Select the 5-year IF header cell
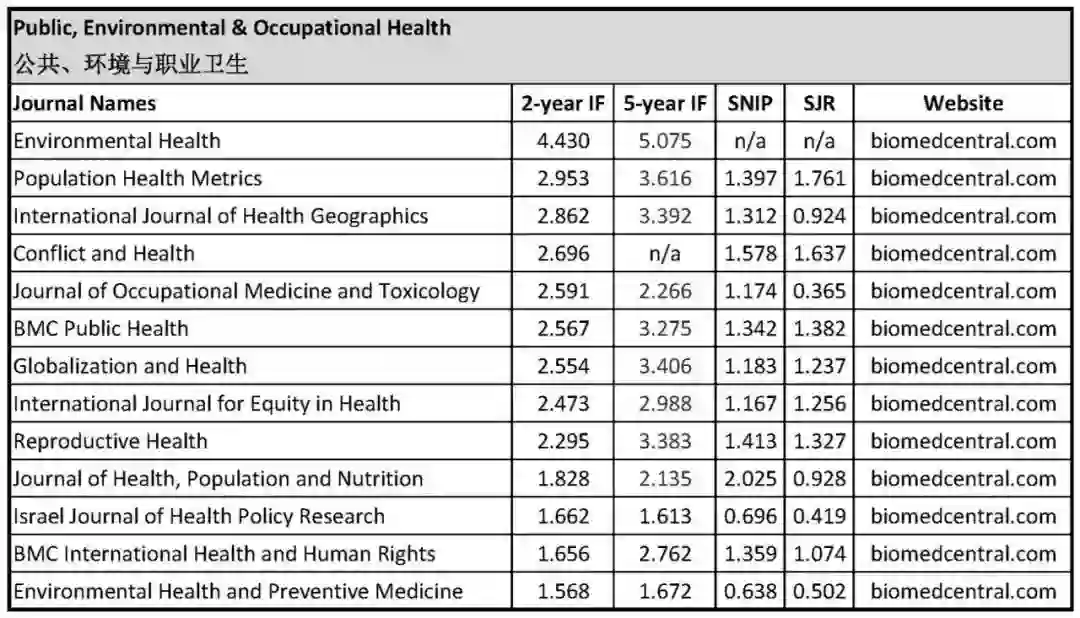The image size is (1080, 618). pyautogui.click(x=665, y=103)
